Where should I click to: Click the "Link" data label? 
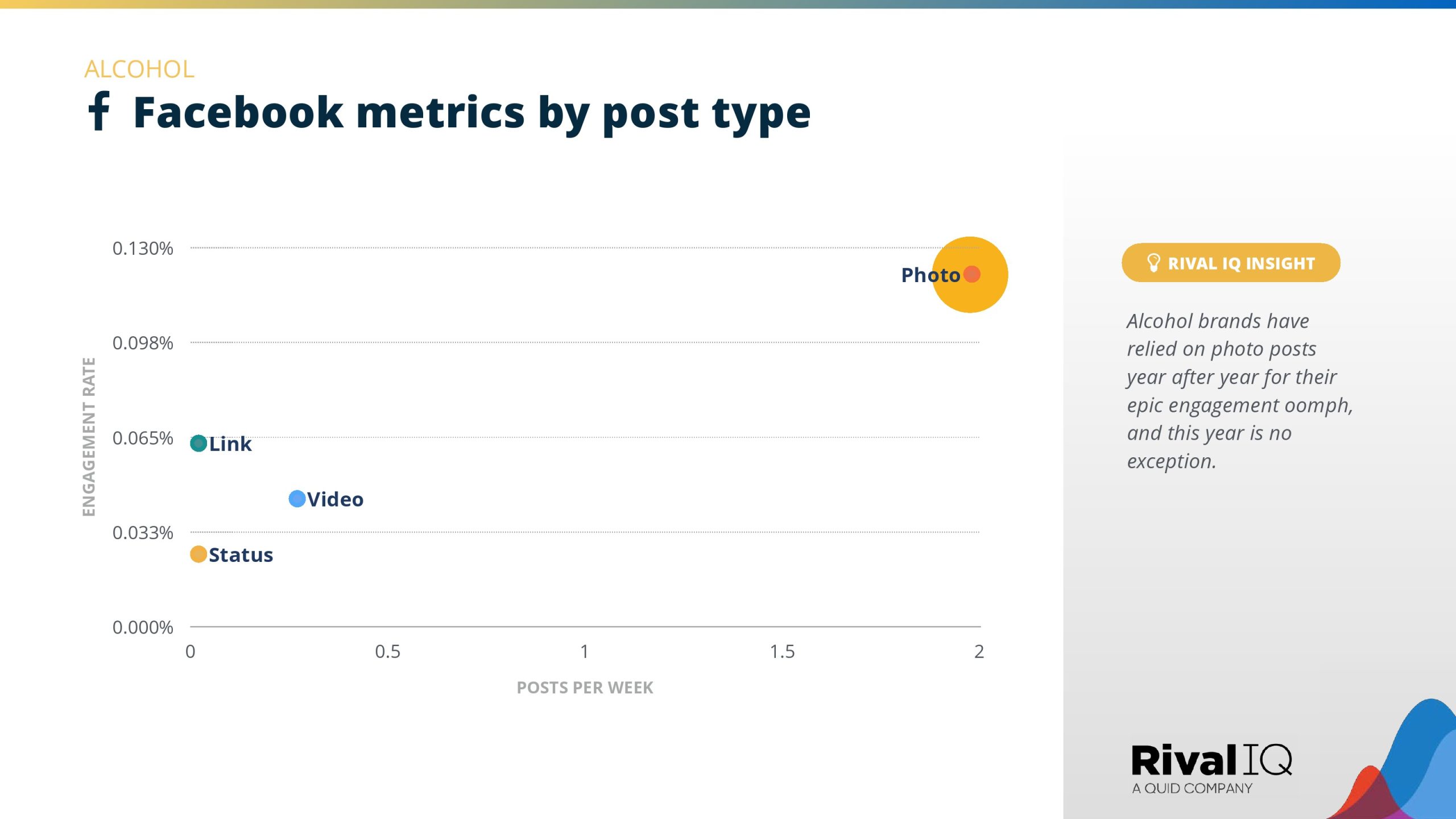tap(230, 444)
